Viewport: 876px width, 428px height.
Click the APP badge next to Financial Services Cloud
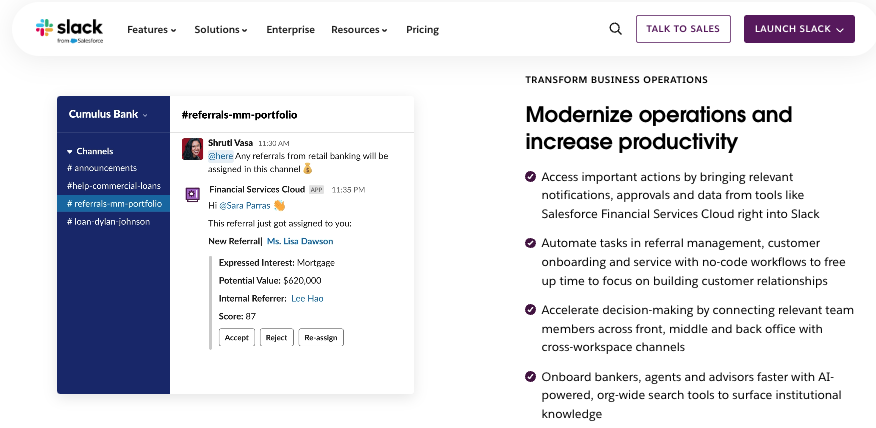pos(316,189)
